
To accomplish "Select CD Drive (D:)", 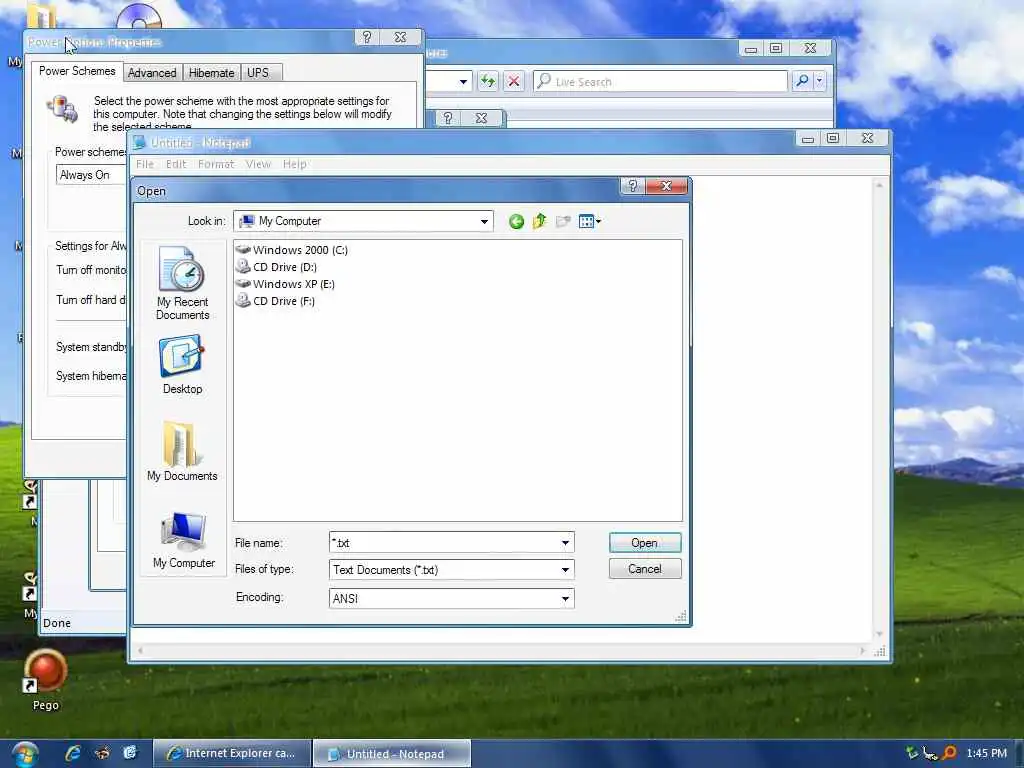I will point(277,267).
